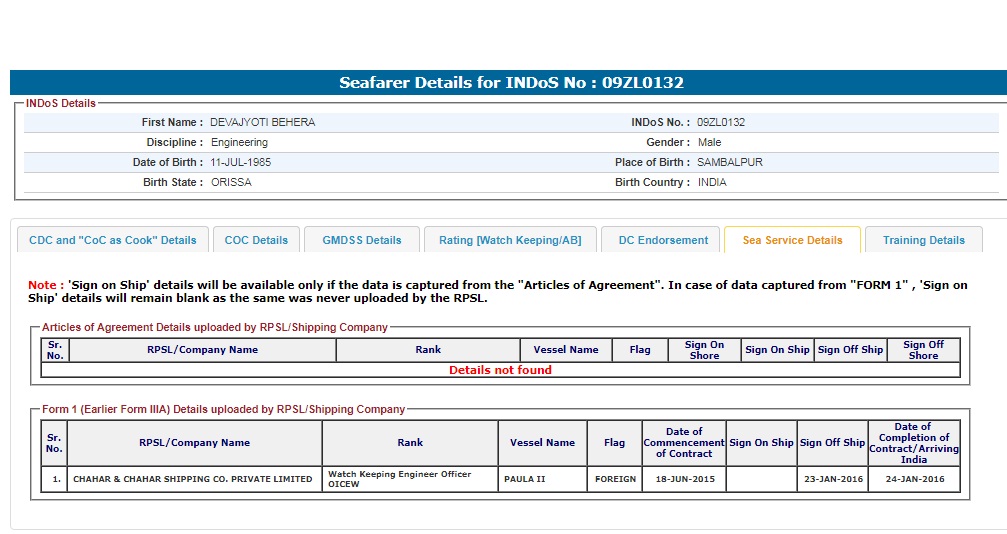Switch to the Training Details tab
The height and width of the screenshot is (534, 1007).
click(923, 240)
